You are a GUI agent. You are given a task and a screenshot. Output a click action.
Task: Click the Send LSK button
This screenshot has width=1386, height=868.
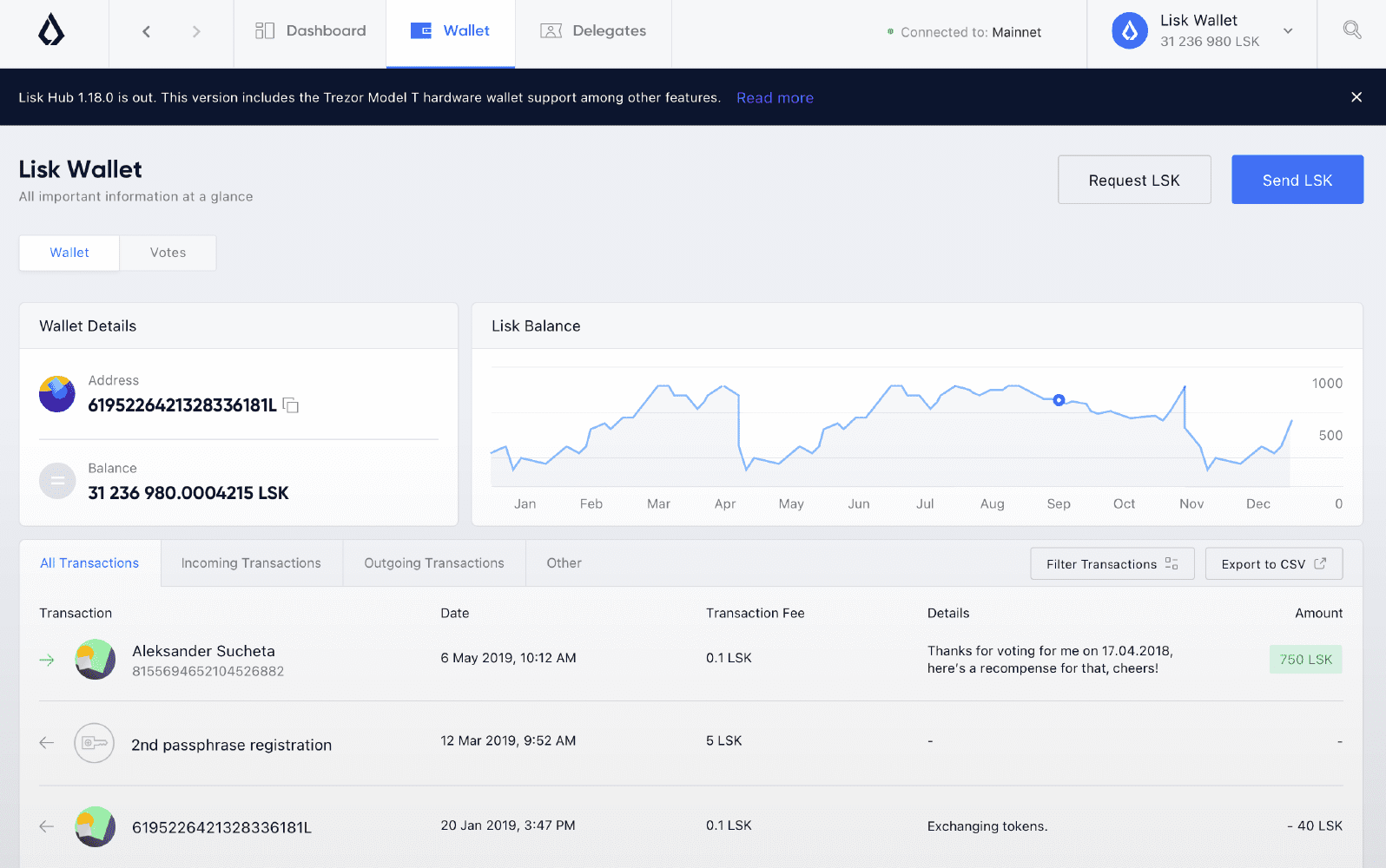click(x=1297, y=180)
